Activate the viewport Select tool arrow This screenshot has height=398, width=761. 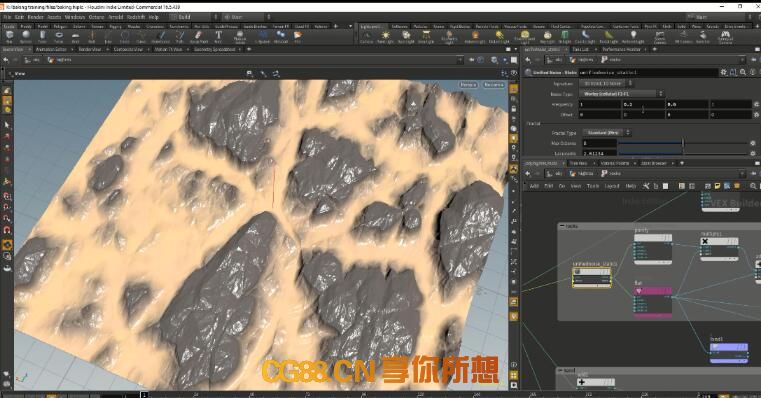(7, 125)
